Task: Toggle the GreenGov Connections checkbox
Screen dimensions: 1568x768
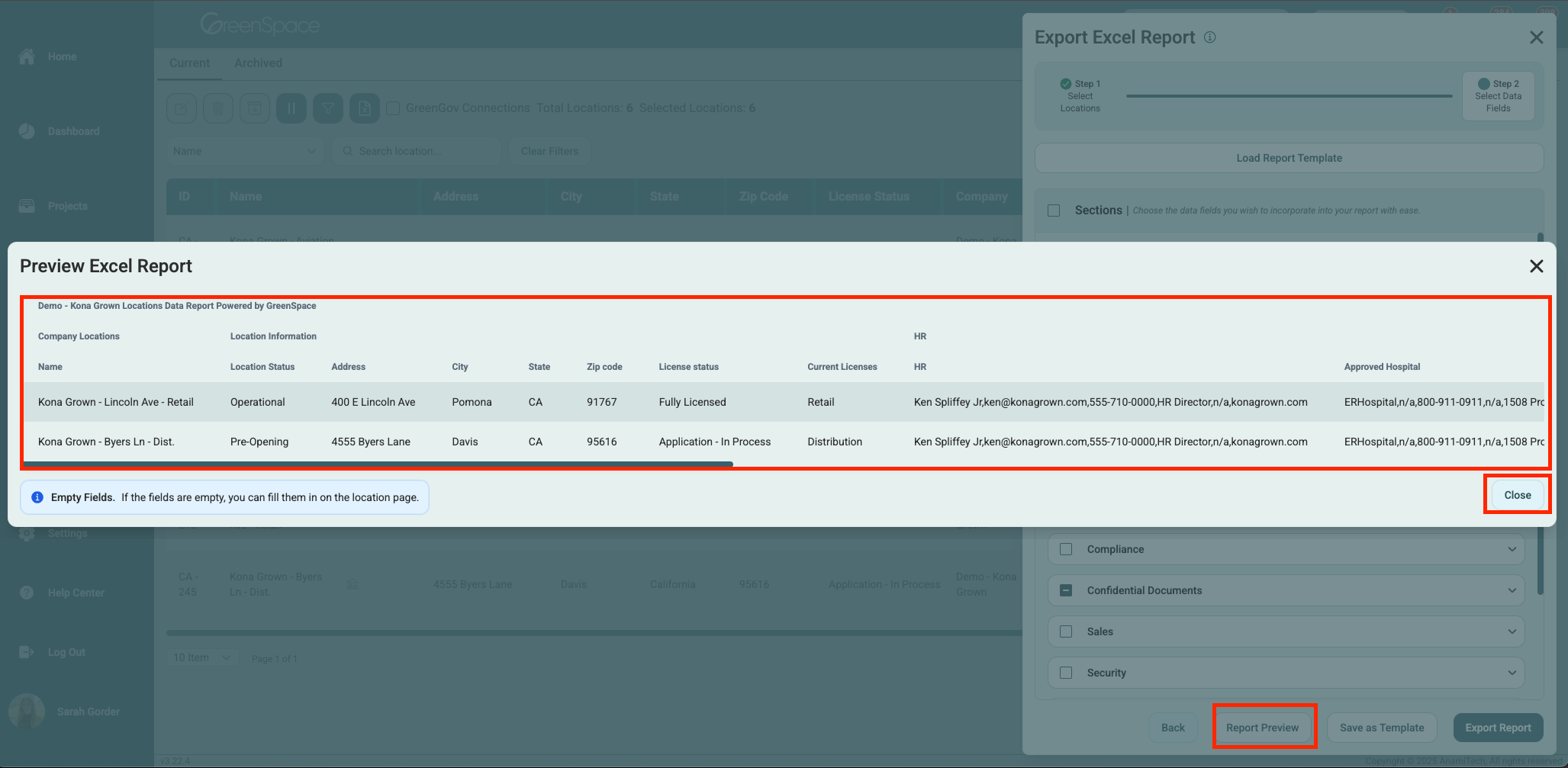Action: 393,108
